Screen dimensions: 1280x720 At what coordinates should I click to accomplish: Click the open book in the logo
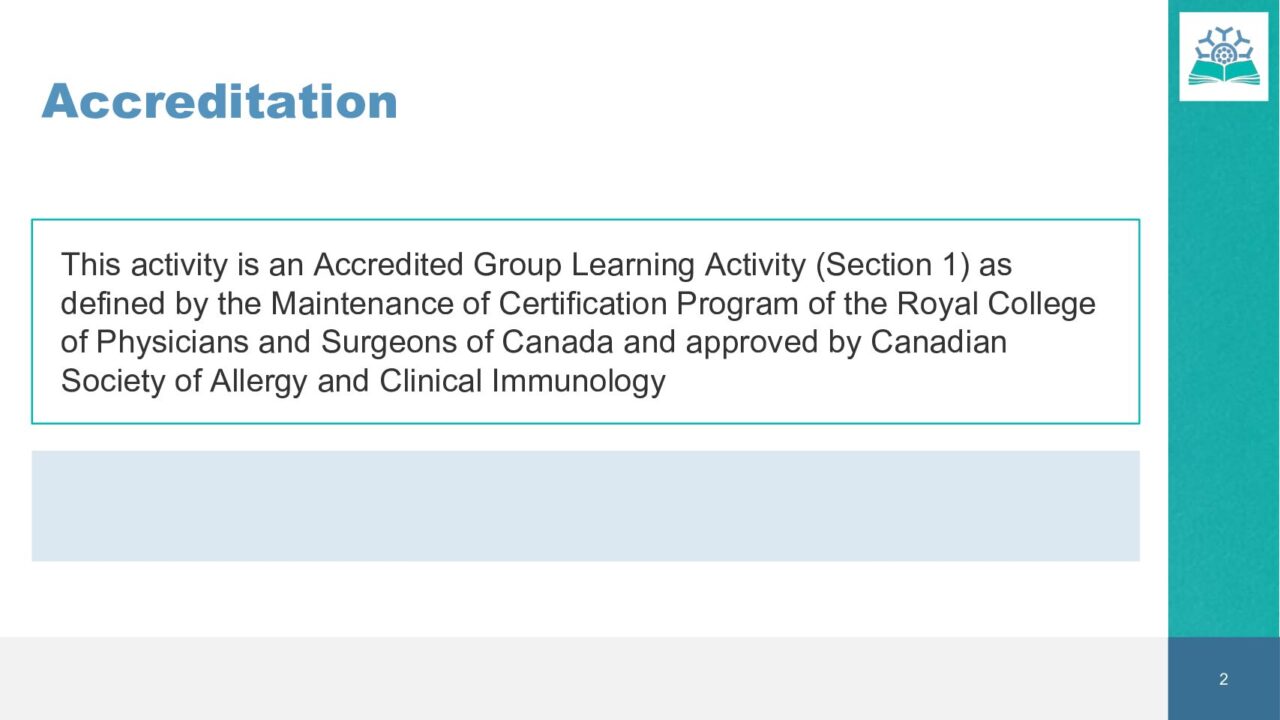(1223, 72)
